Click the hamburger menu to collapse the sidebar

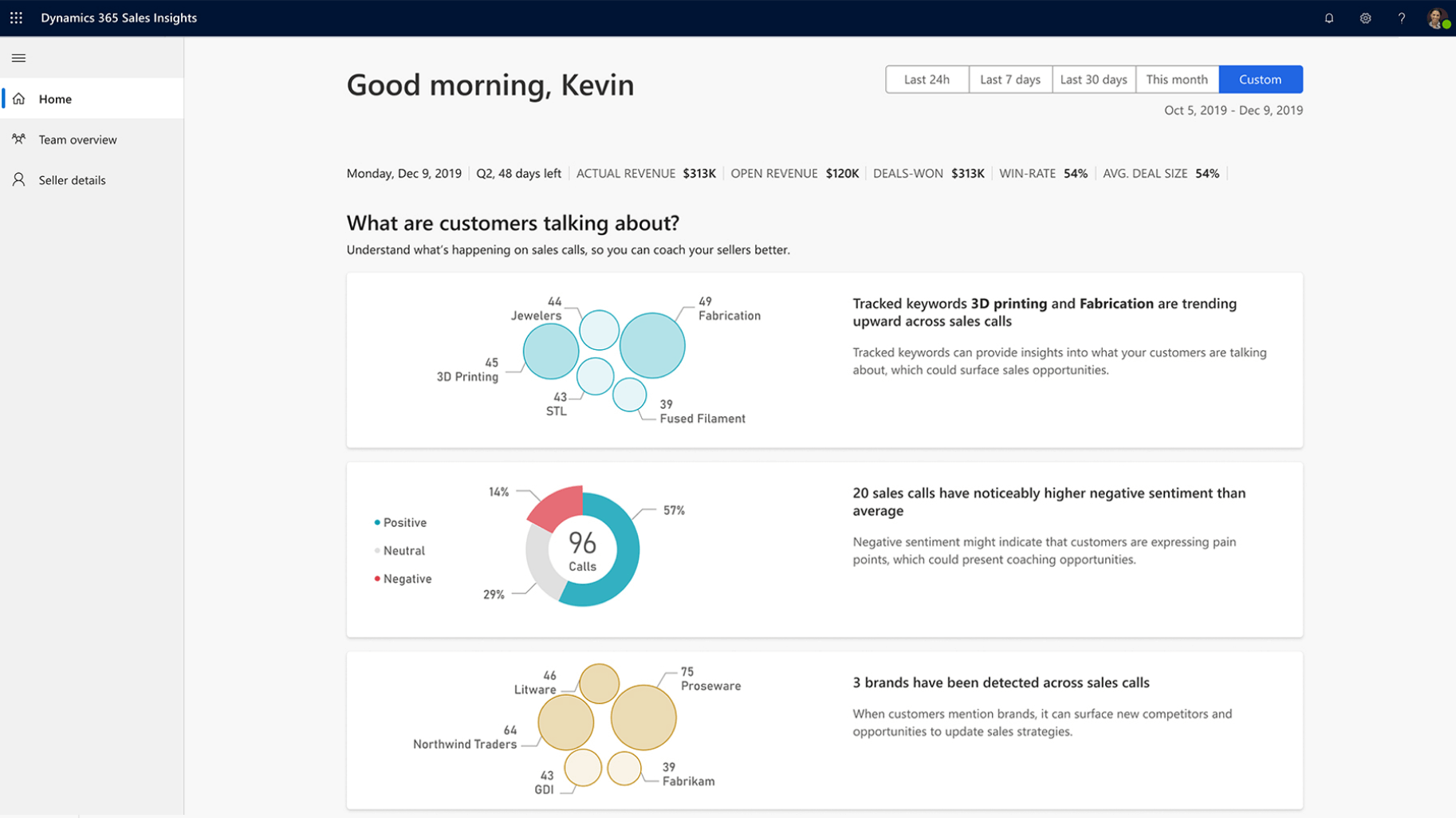(18, 57)
